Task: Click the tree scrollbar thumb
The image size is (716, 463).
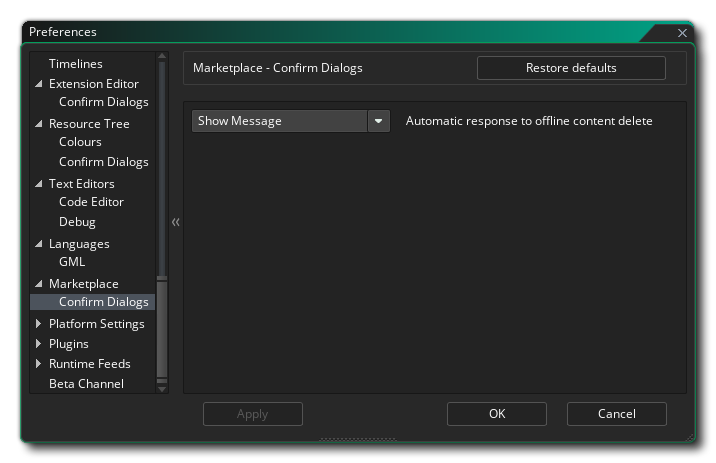Action: click(162, 331)
